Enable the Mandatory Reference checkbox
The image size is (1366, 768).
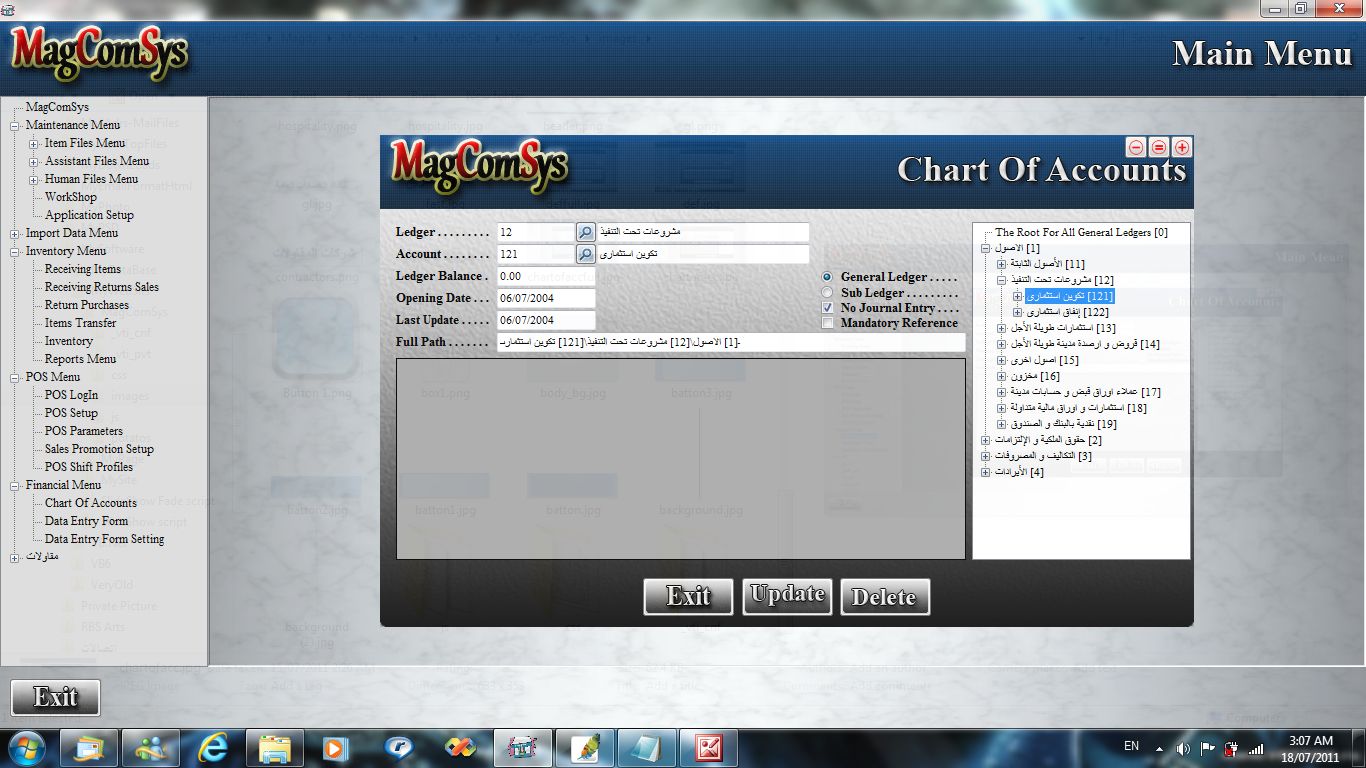828,323
